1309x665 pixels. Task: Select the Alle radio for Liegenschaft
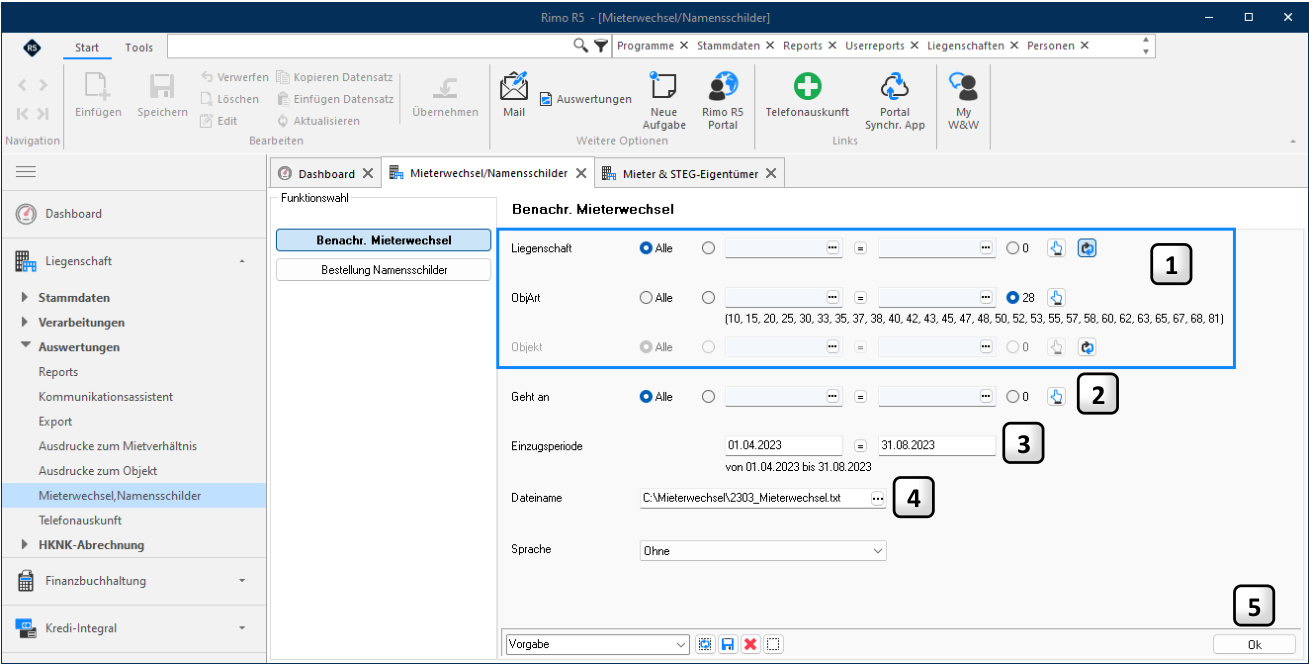(646, 248)
